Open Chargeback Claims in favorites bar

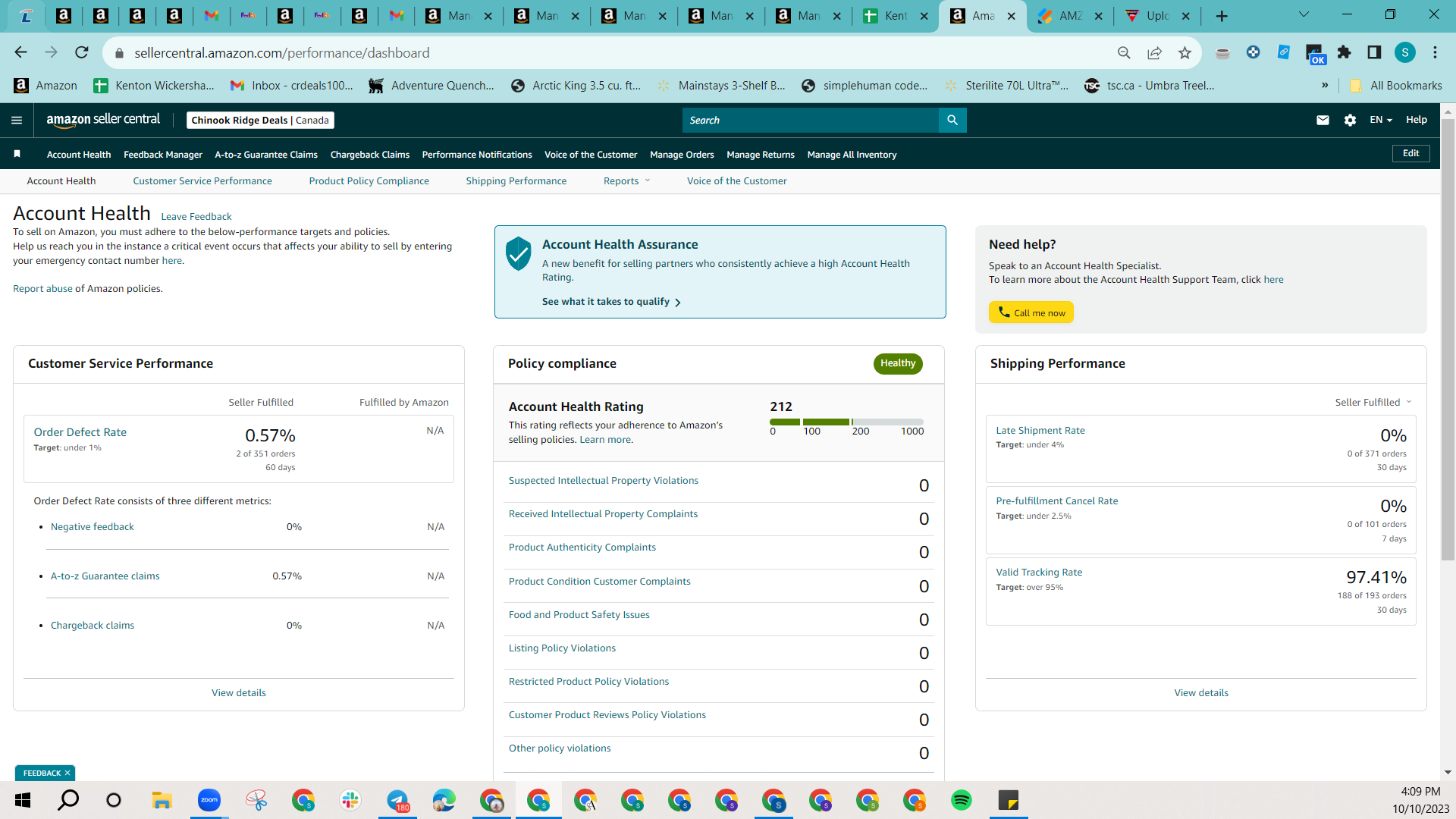(x=369, y=155)
